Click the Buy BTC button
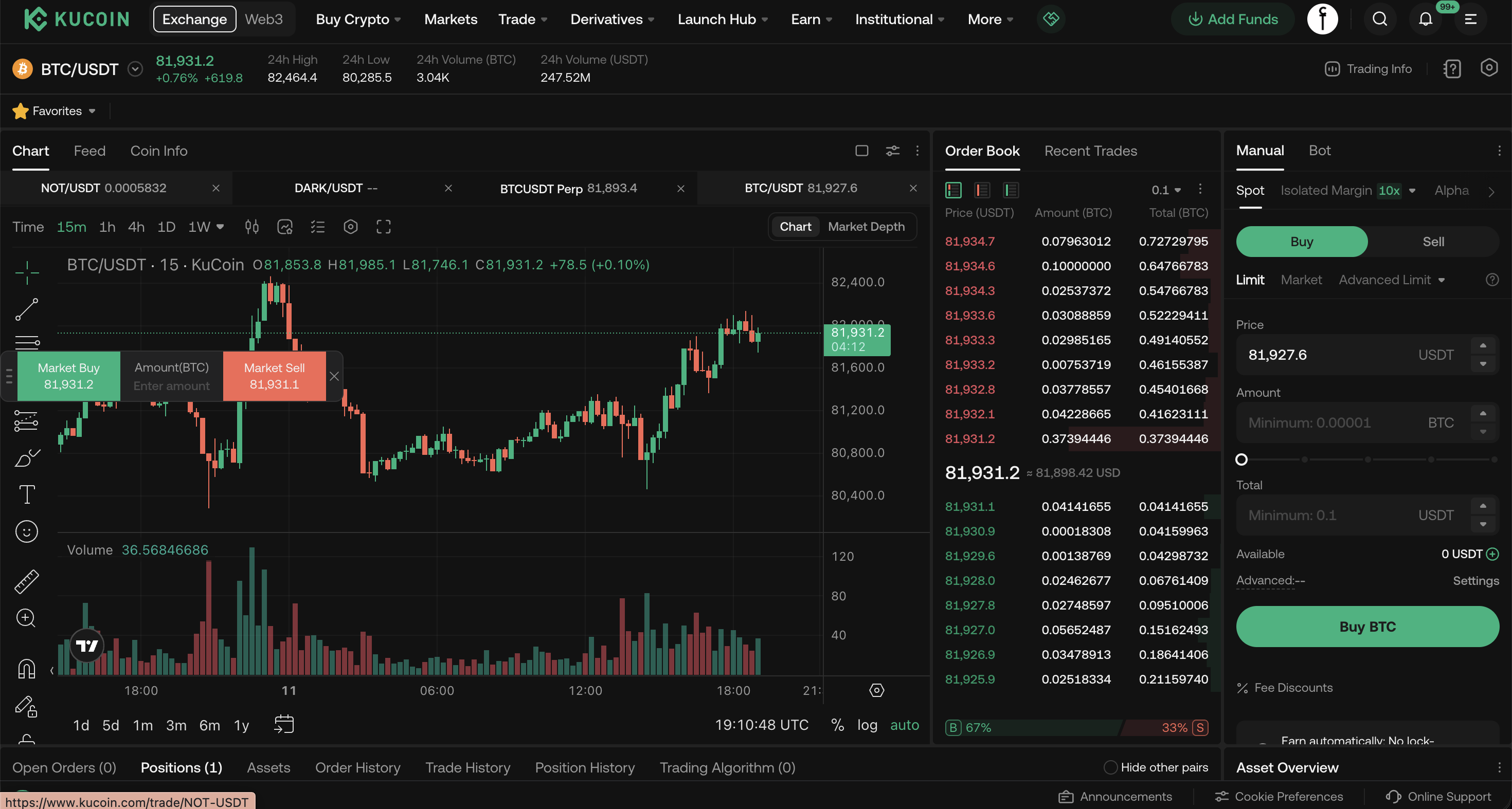Viewport: 1512px width, 809px height. pos(1367,627)
